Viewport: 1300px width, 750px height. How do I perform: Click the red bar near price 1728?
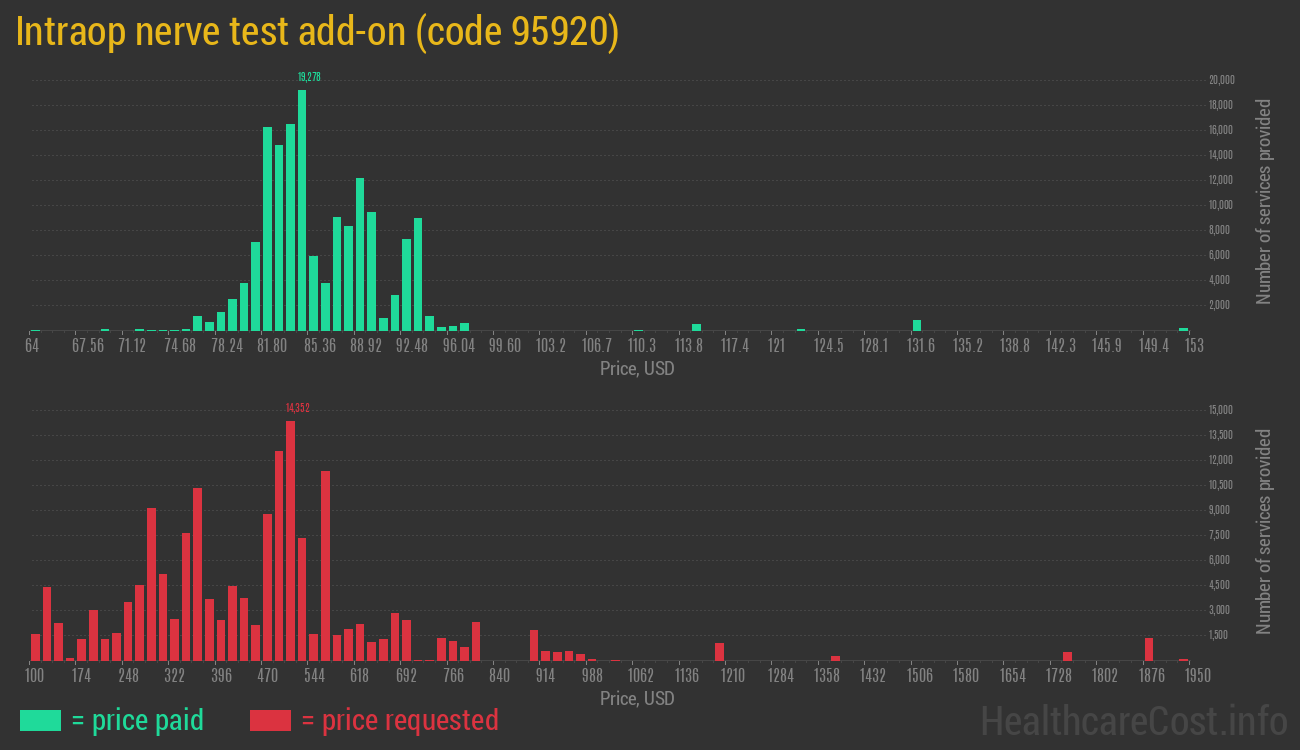coord(1067,656)
